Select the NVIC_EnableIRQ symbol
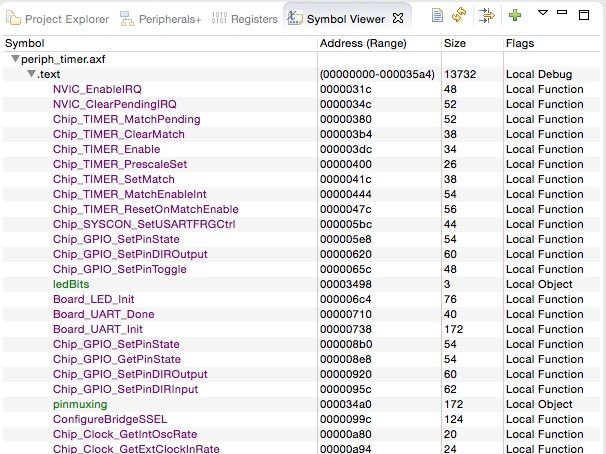The width and height of the screenshot is (606, 454). 97,89
